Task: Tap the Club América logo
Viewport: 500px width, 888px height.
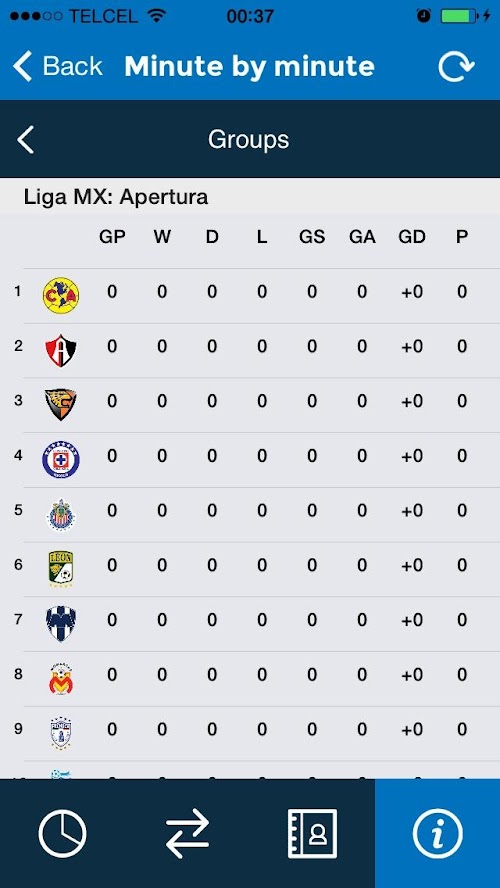Action: tap(61, 295)
